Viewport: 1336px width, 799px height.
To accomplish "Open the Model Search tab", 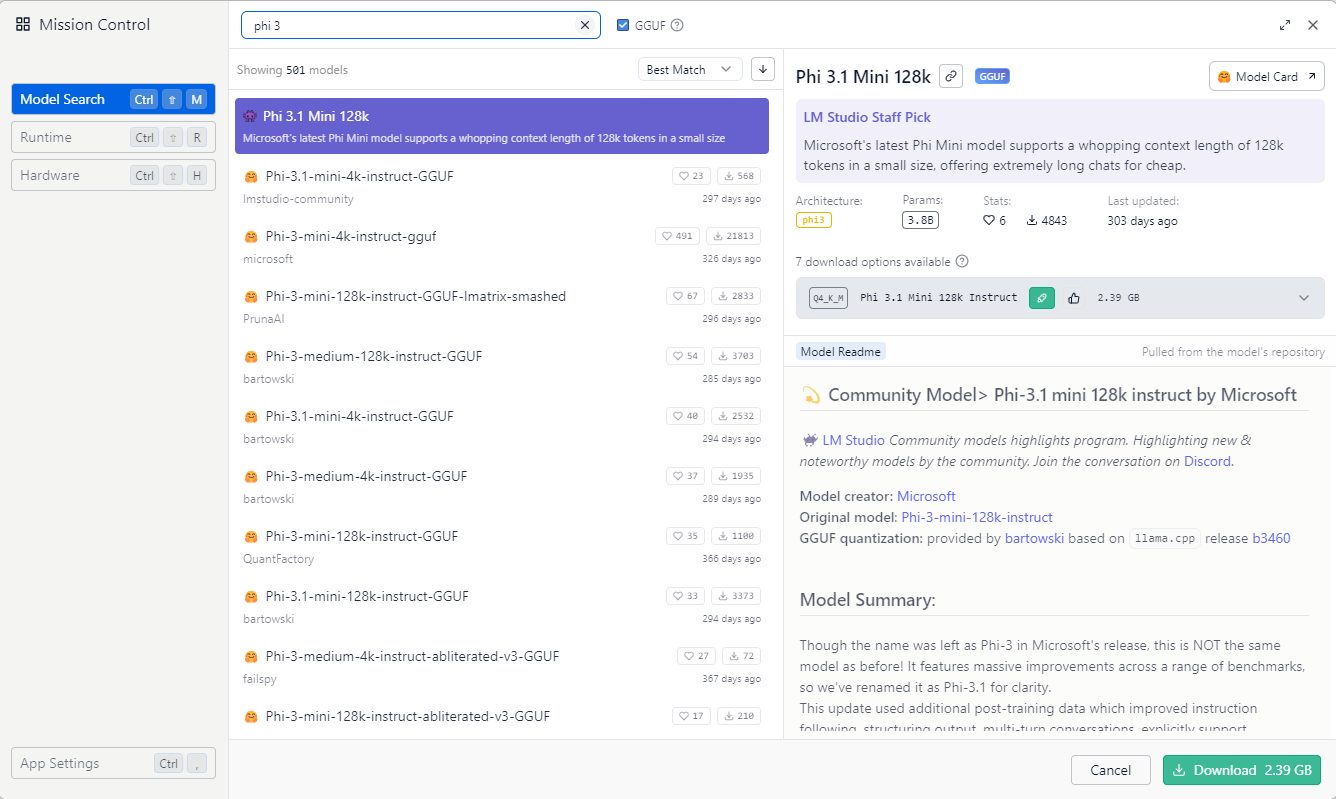I will [113, 99].
